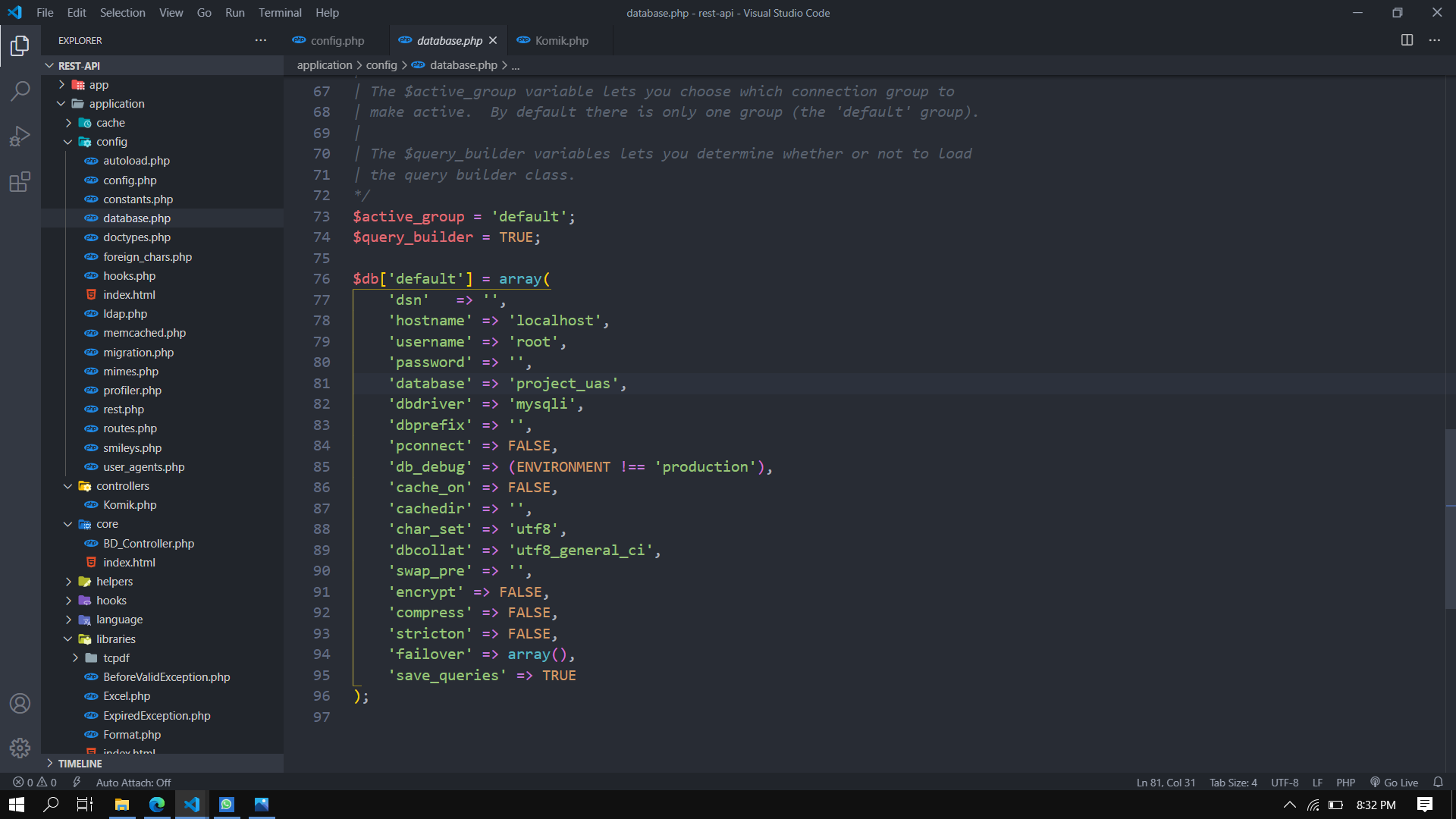Open BD_Controller.php in explorer

(x=162, y=543)
